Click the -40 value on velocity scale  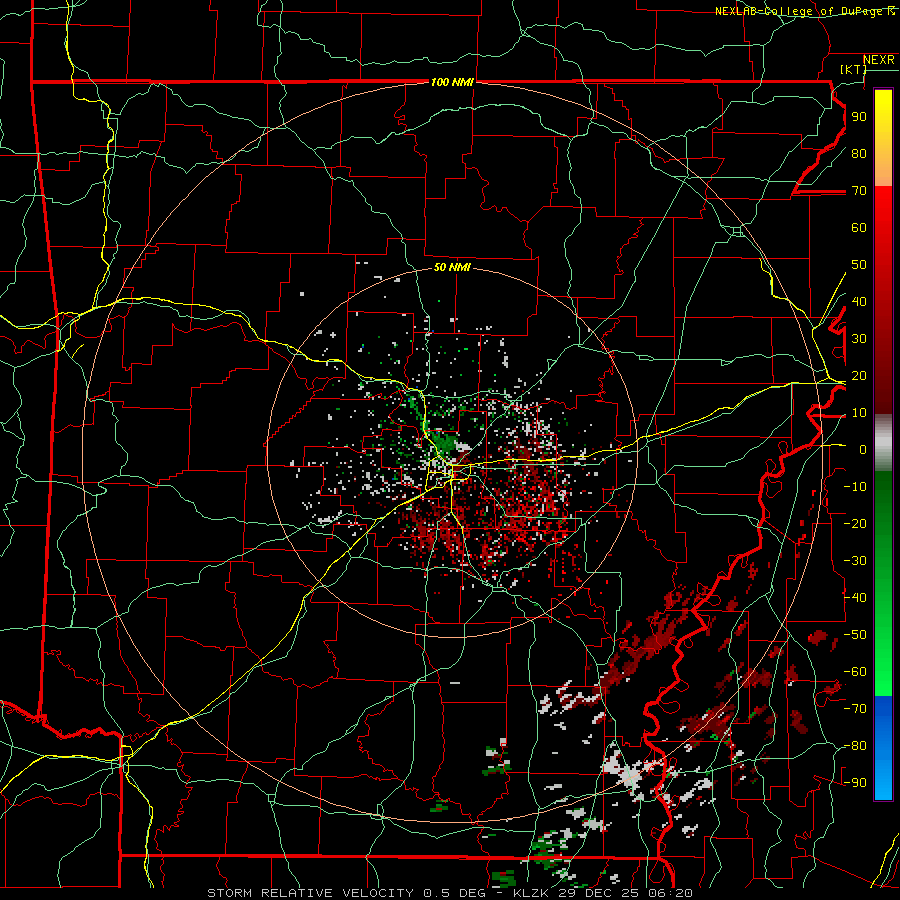855,598
